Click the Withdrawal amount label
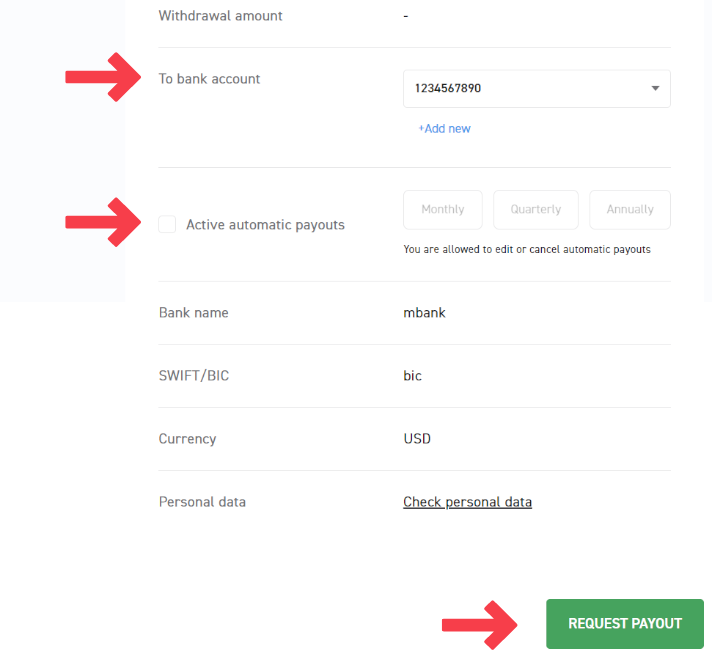Image resolution: width=712 pixels, height=654 pixels. click(x=220, y=16)
